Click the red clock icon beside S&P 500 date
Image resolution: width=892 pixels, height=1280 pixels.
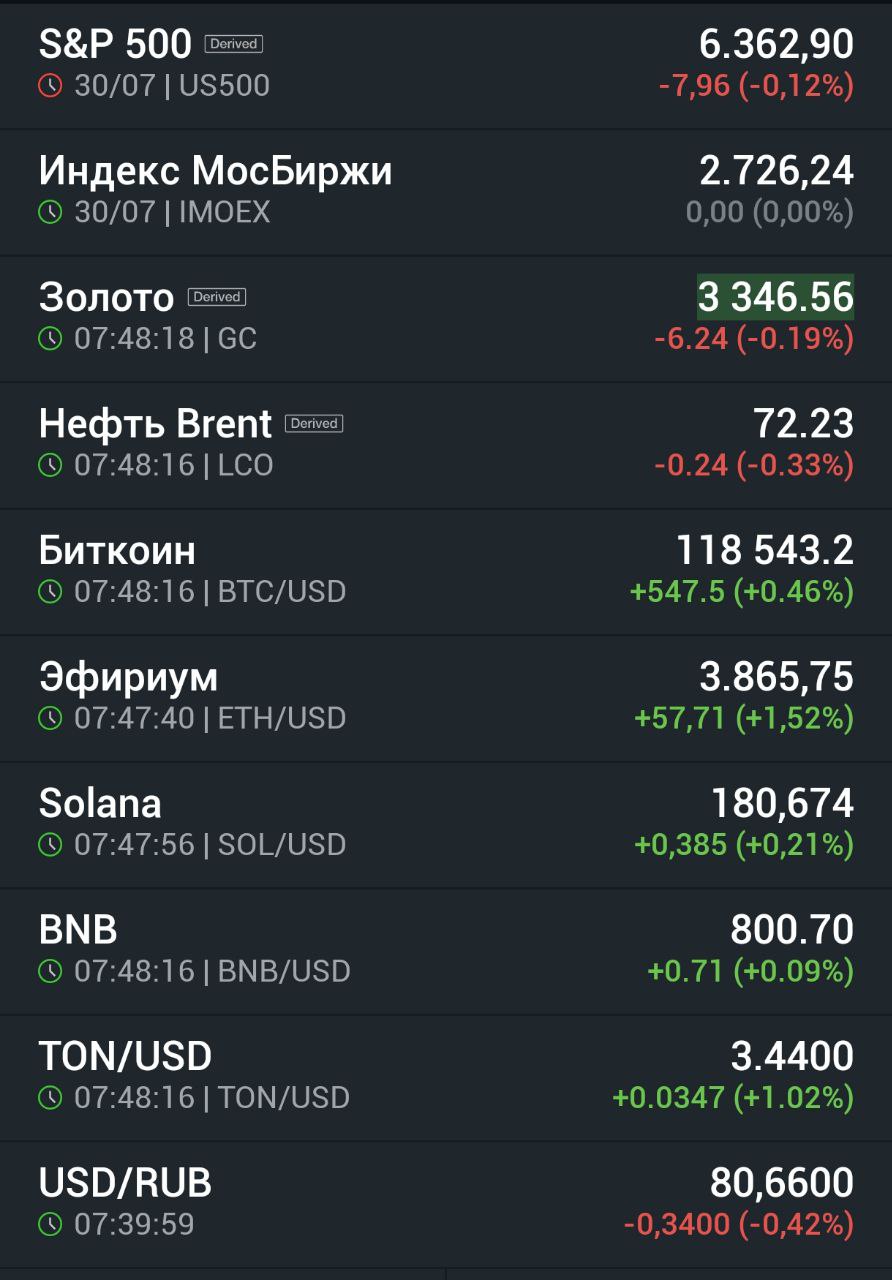point(50,86)
